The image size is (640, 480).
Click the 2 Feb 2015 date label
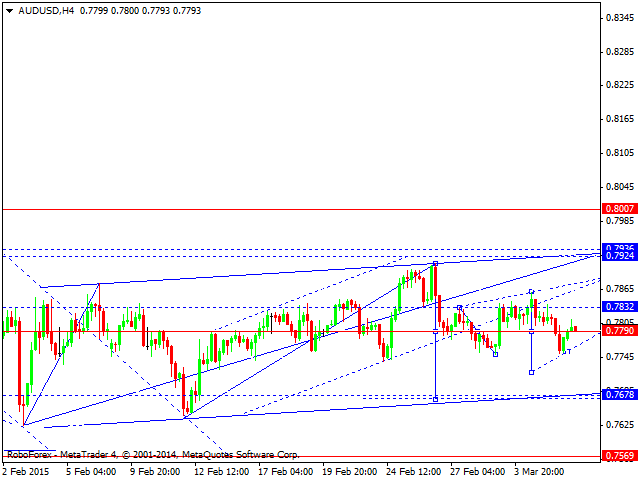coord(28,470)
